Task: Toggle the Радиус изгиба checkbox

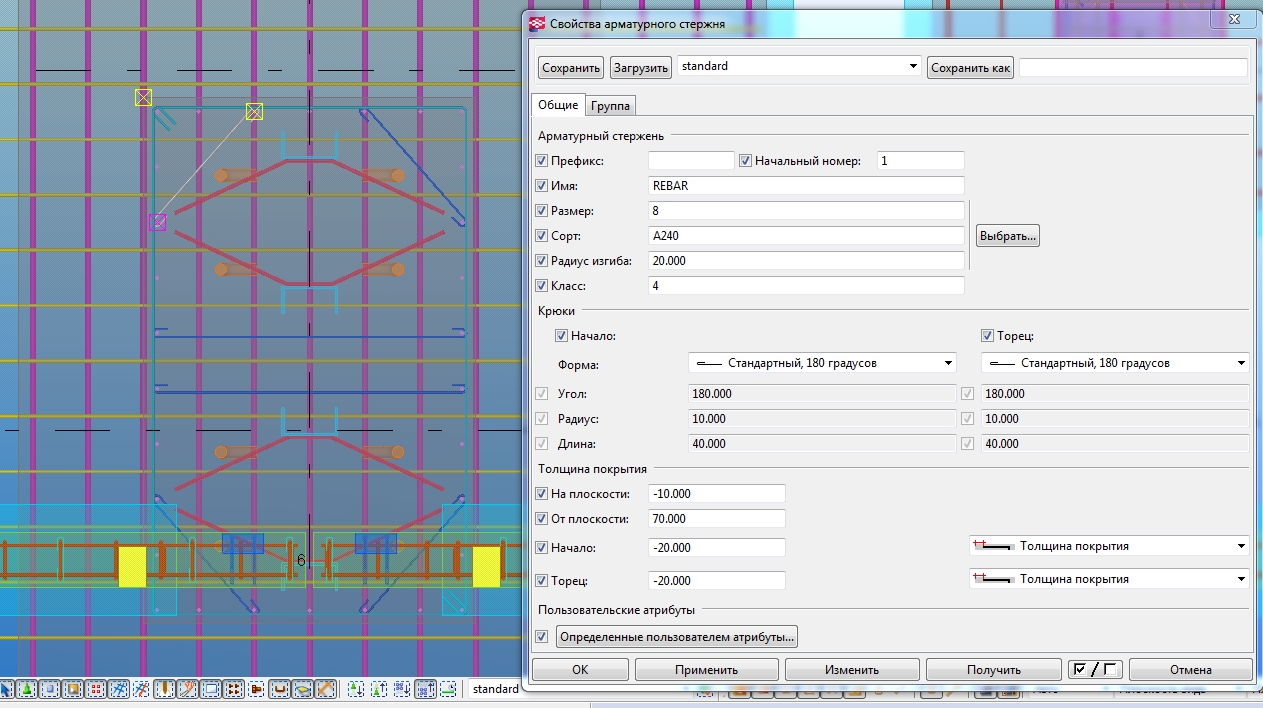Action: tap(542, 261)
